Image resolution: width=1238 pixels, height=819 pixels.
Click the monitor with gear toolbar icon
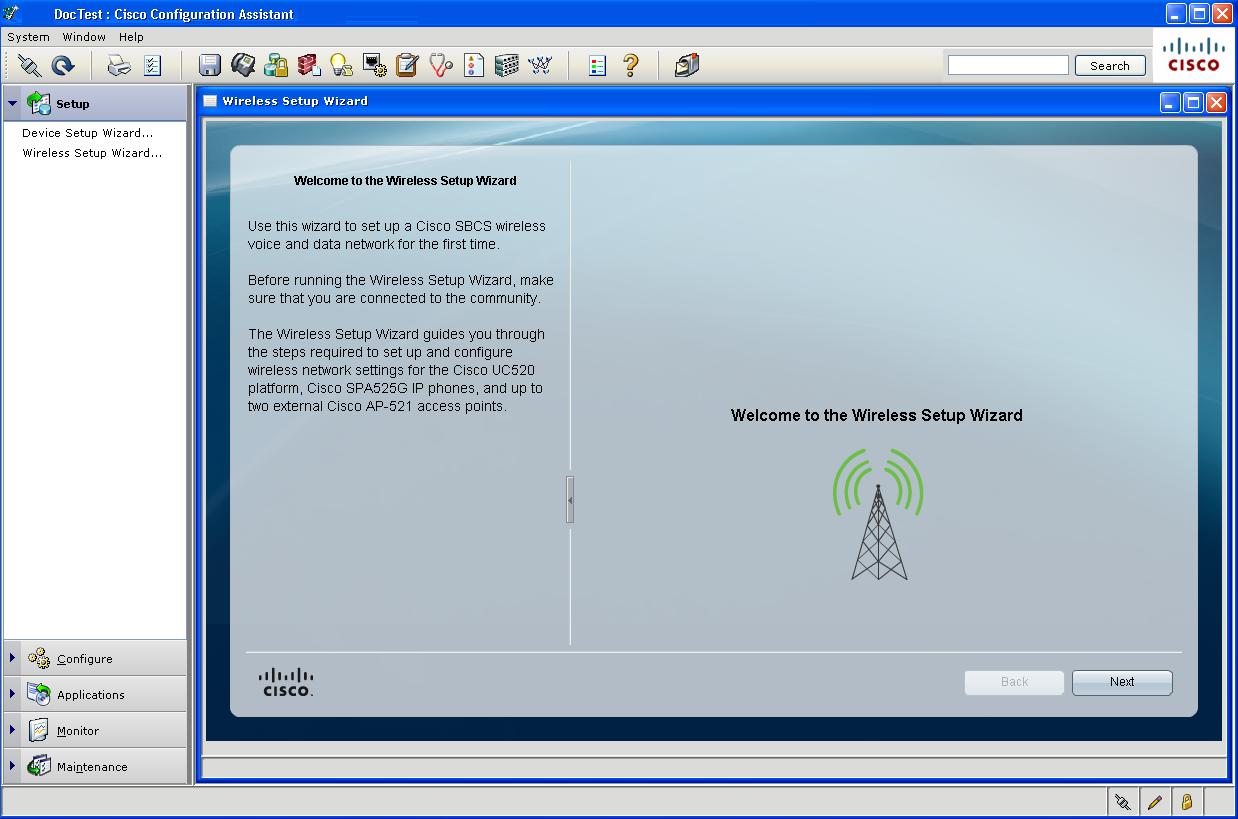pos(375,66)
